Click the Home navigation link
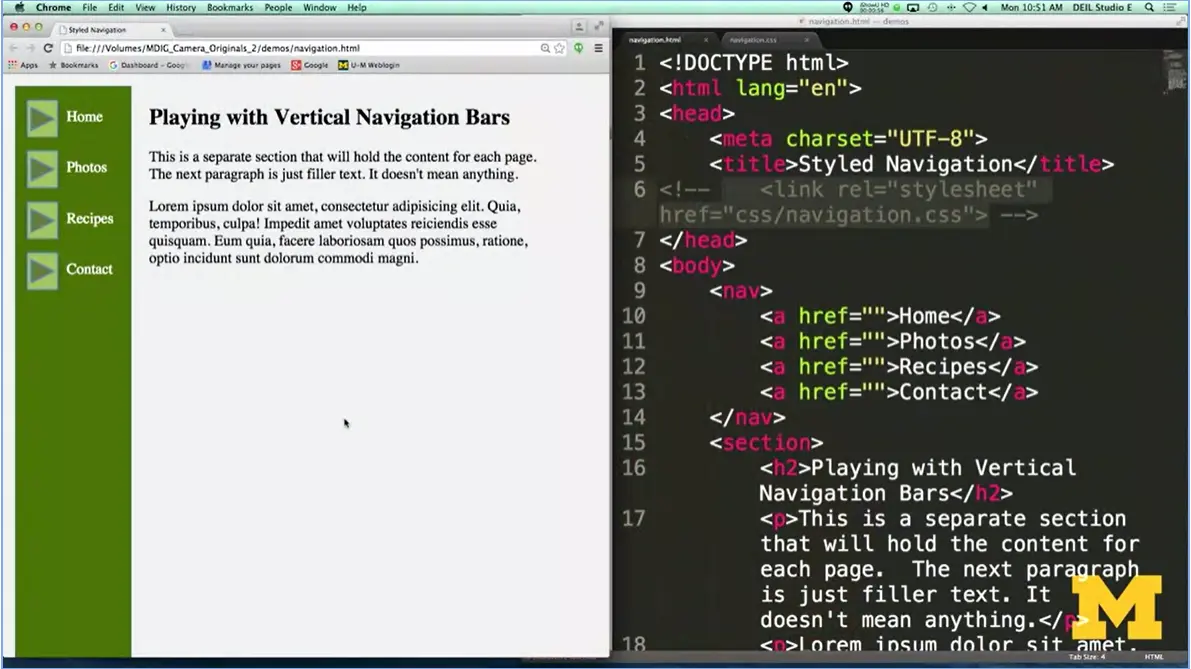This screenshot has height=669, width=1191. click(84, 117)
